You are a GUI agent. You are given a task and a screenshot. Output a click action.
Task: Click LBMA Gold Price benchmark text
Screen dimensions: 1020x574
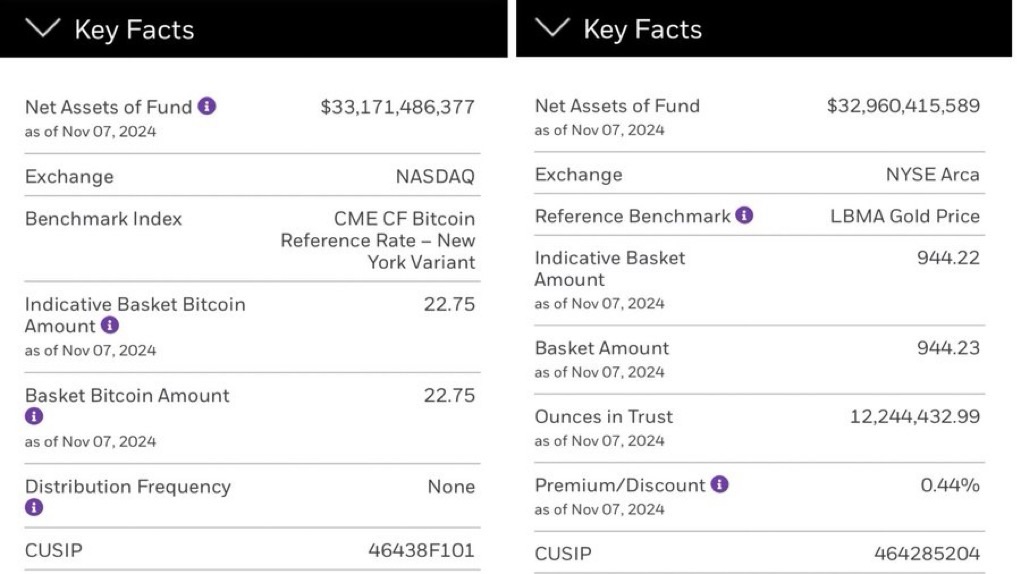tap(905, 216)
